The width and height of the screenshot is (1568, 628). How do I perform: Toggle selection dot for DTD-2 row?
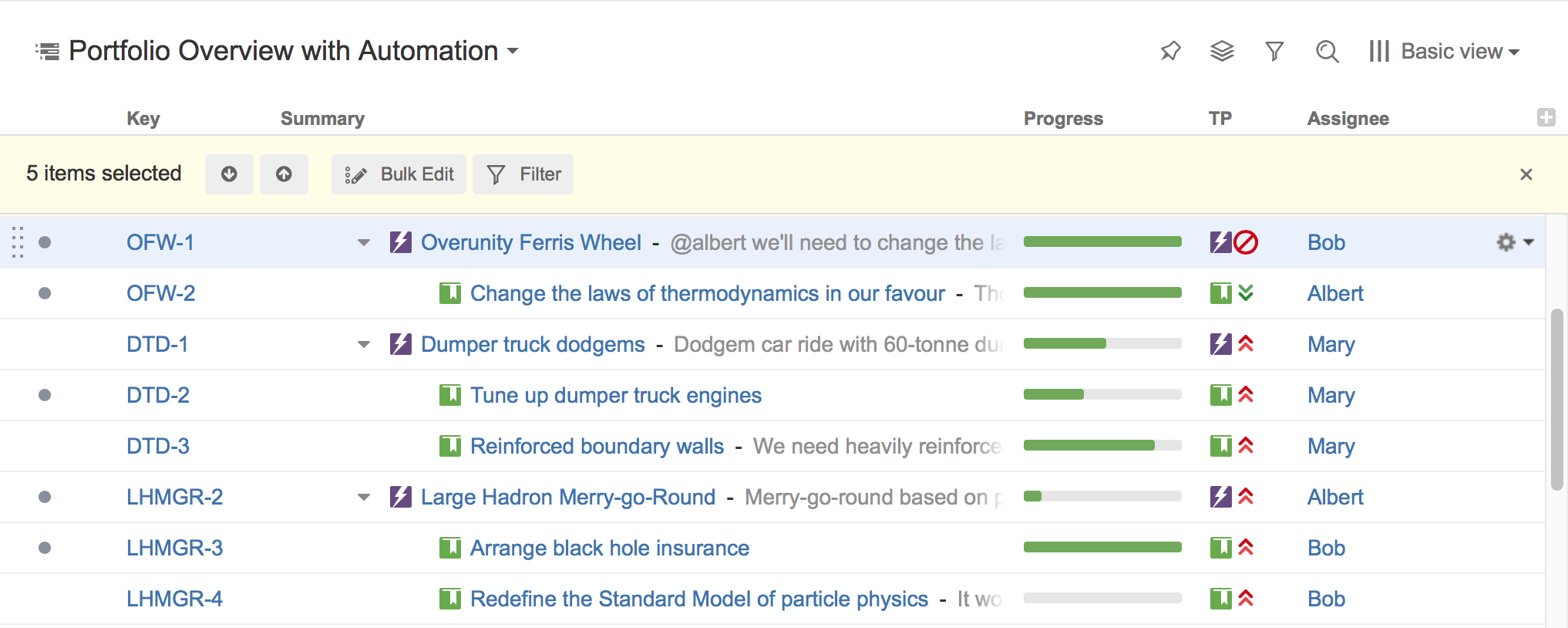tap(45, 395)
